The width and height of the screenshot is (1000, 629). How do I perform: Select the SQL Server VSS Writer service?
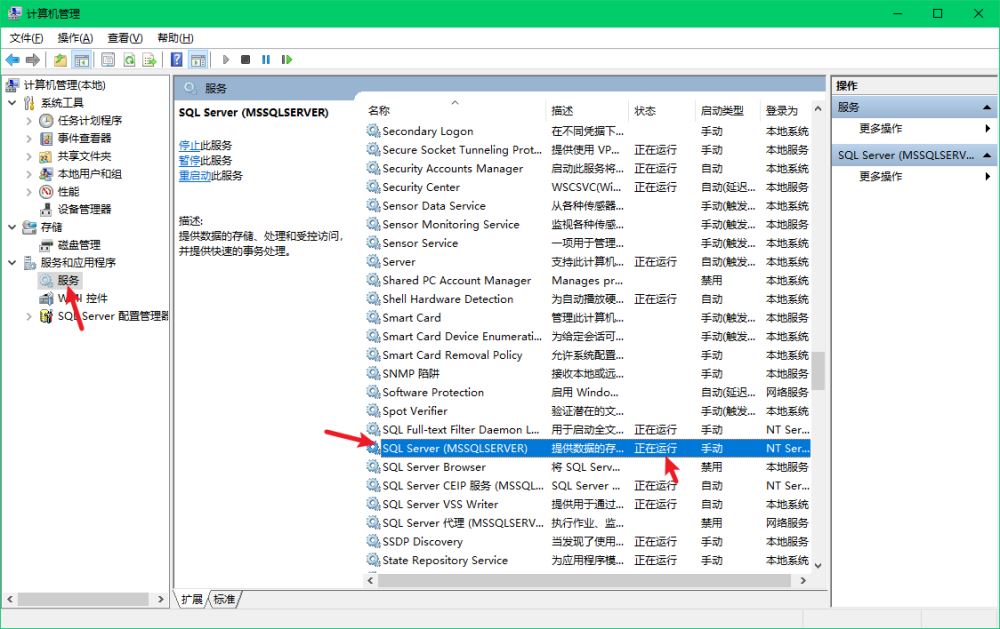[x=588, y=505]
